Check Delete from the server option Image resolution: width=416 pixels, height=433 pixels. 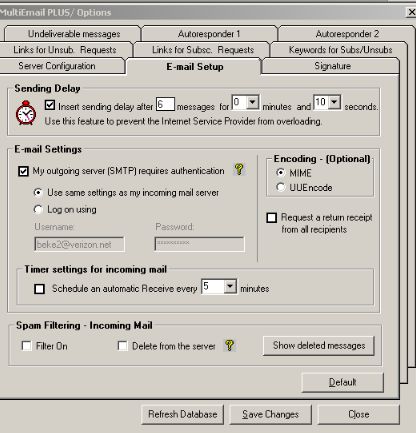click(x=122, y=346)
